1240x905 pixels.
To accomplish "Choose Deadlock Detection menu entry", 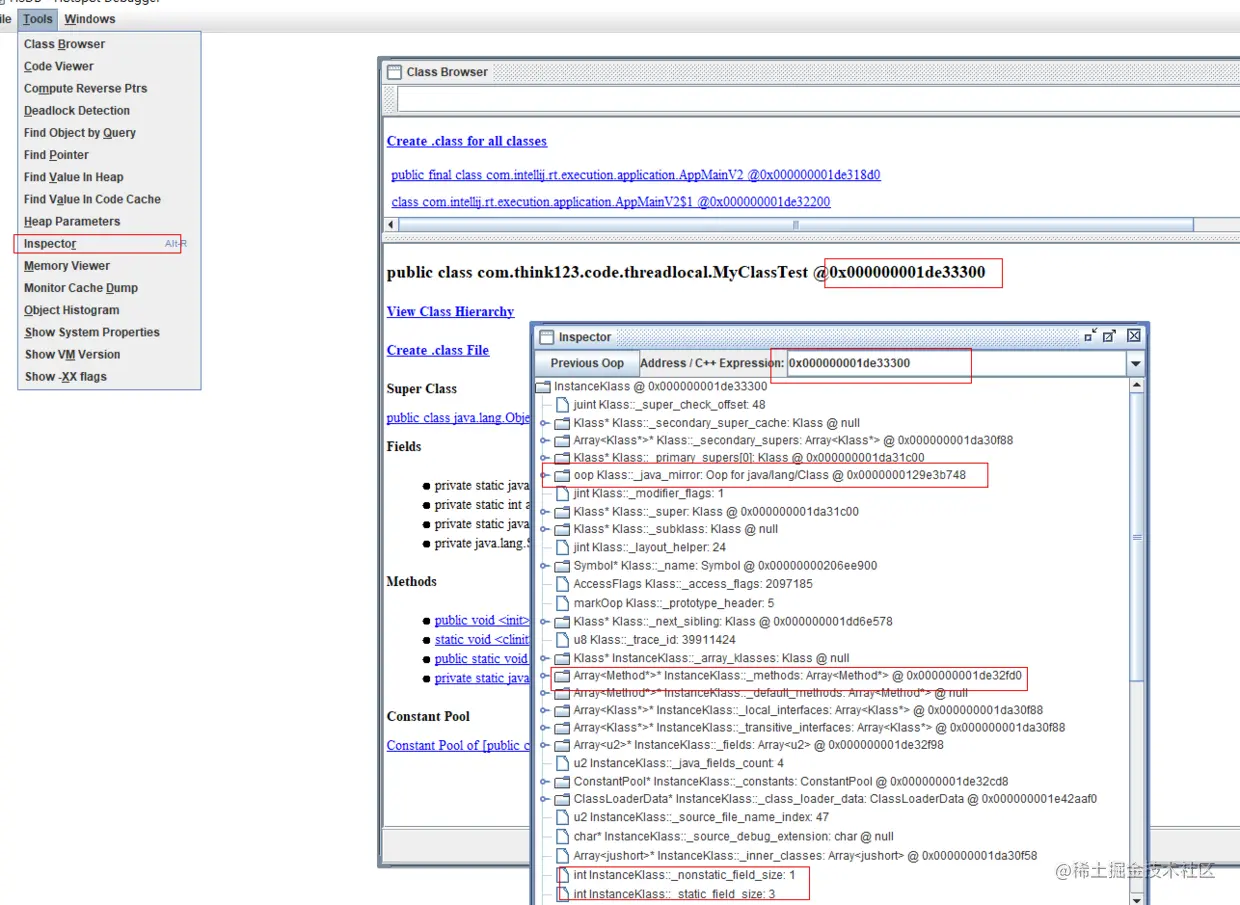I will click(109, 111).
